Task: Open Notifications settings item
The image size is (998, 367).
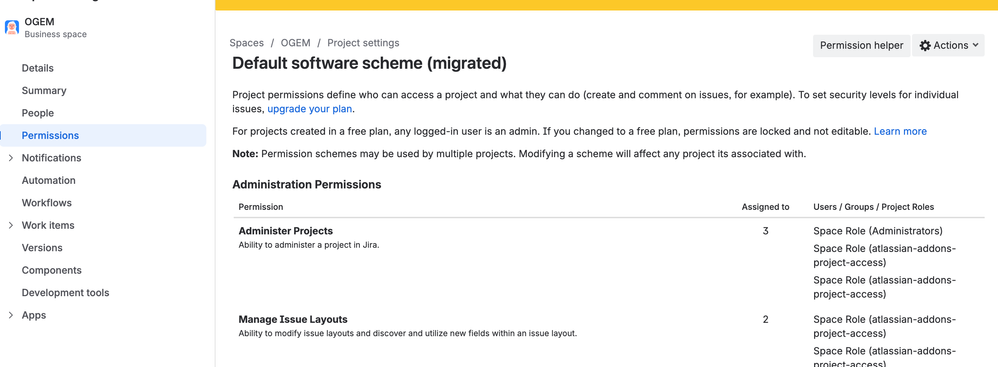Action: click(52, 158)
